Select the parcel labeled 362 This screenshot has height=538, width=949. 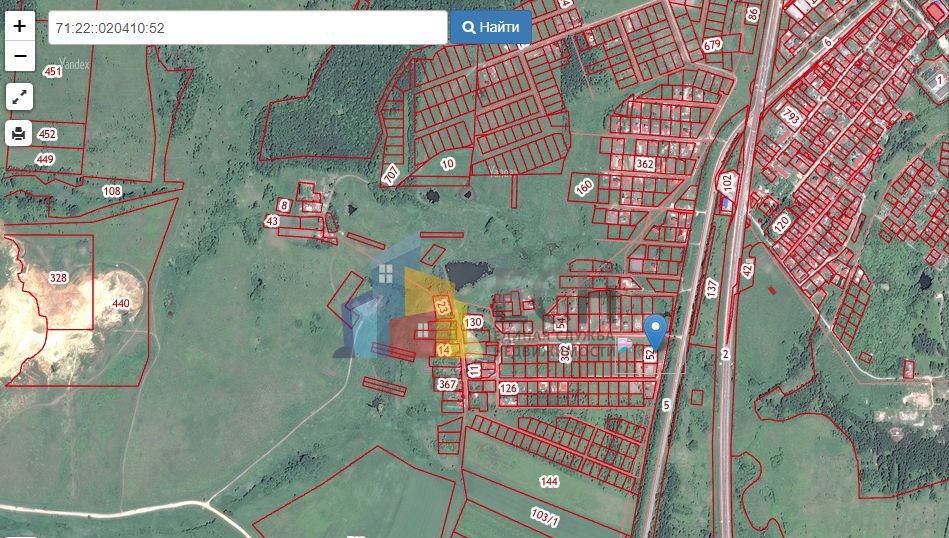645,164
